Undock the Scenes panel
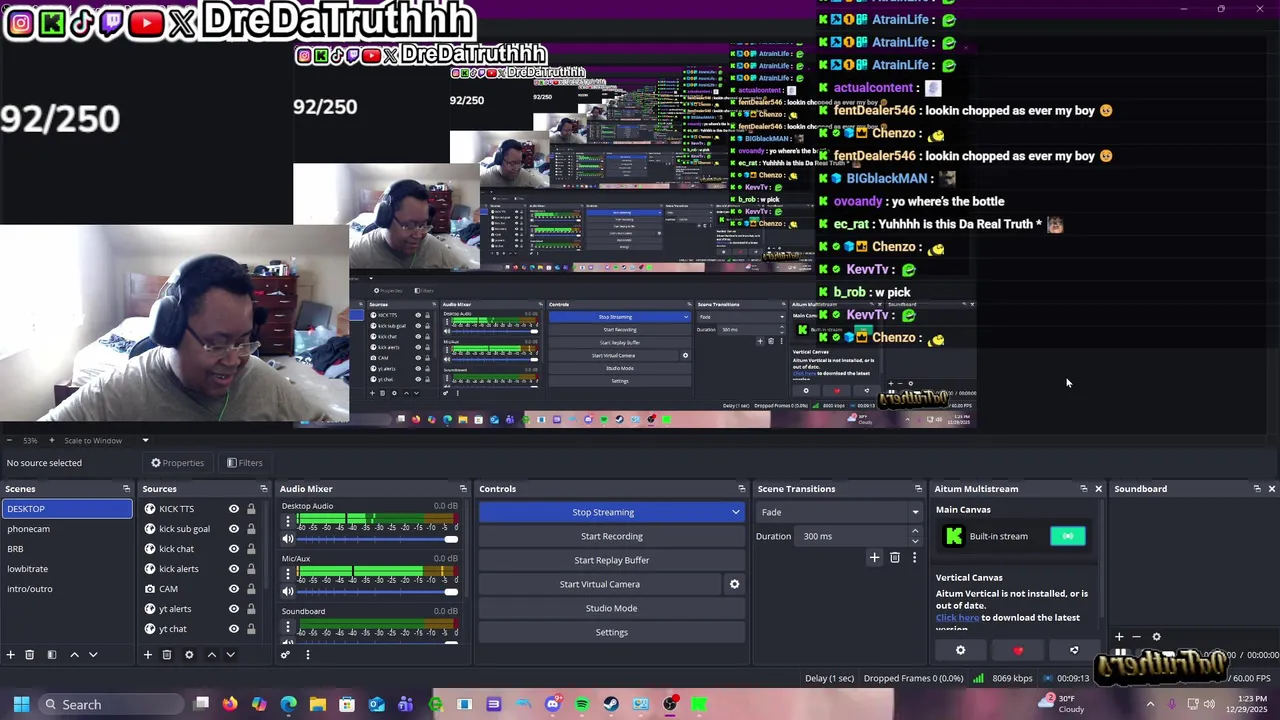 (x=126, y=489)
